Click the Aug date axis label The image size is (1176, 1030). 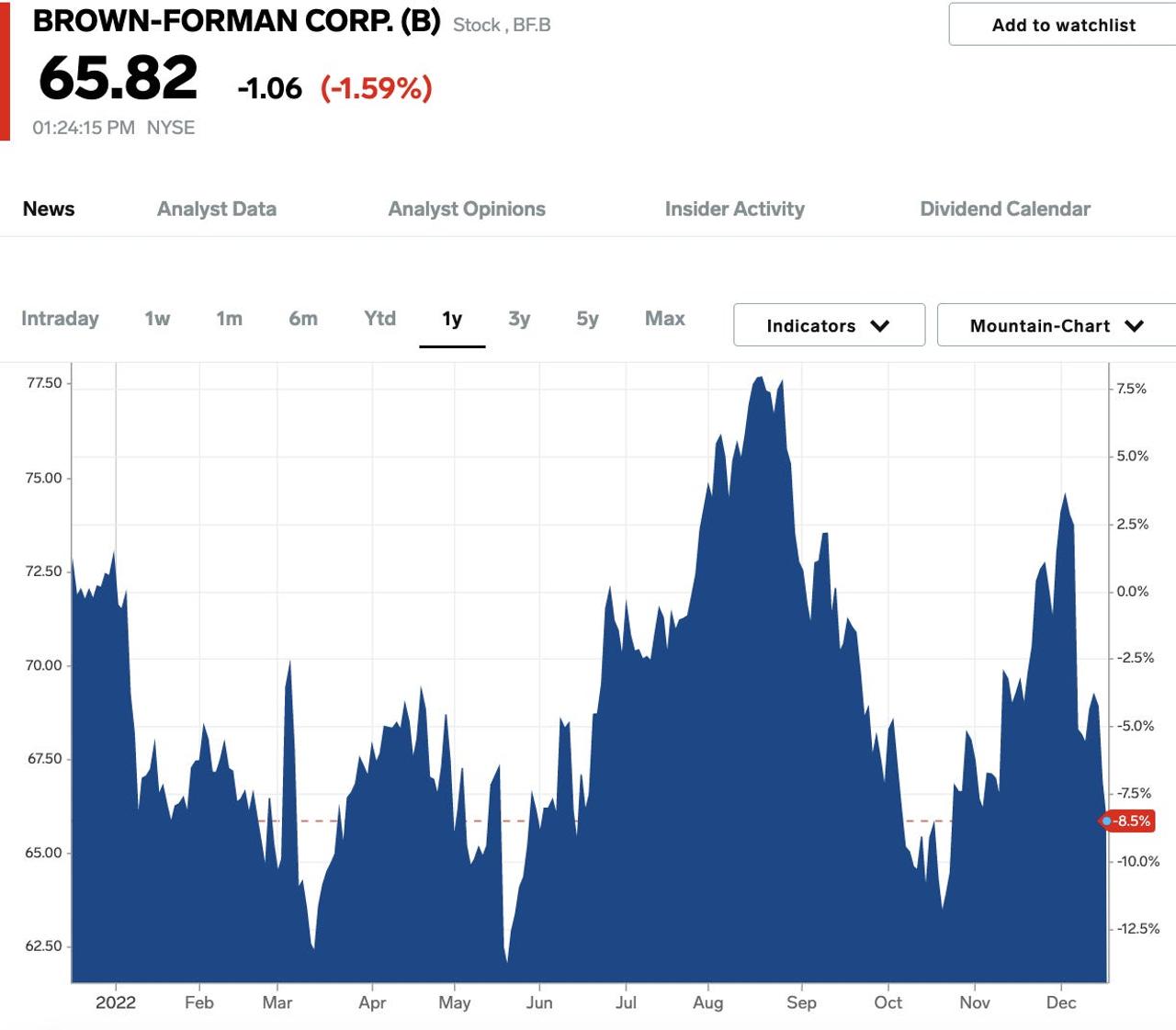708,1002
